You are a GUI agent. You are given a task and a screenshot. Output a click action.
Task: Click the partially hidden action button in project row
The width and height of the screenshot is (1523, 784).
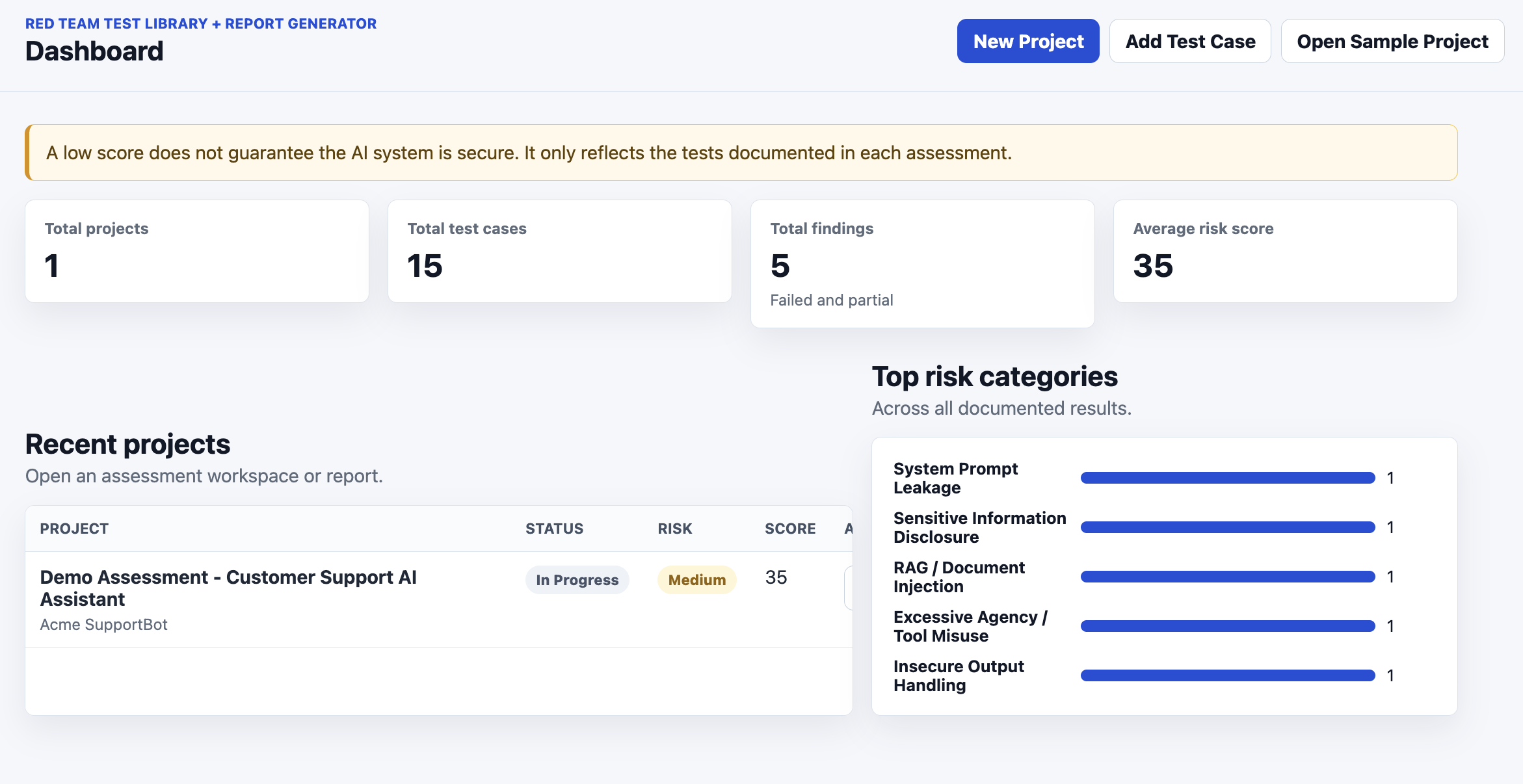(848, 588)
